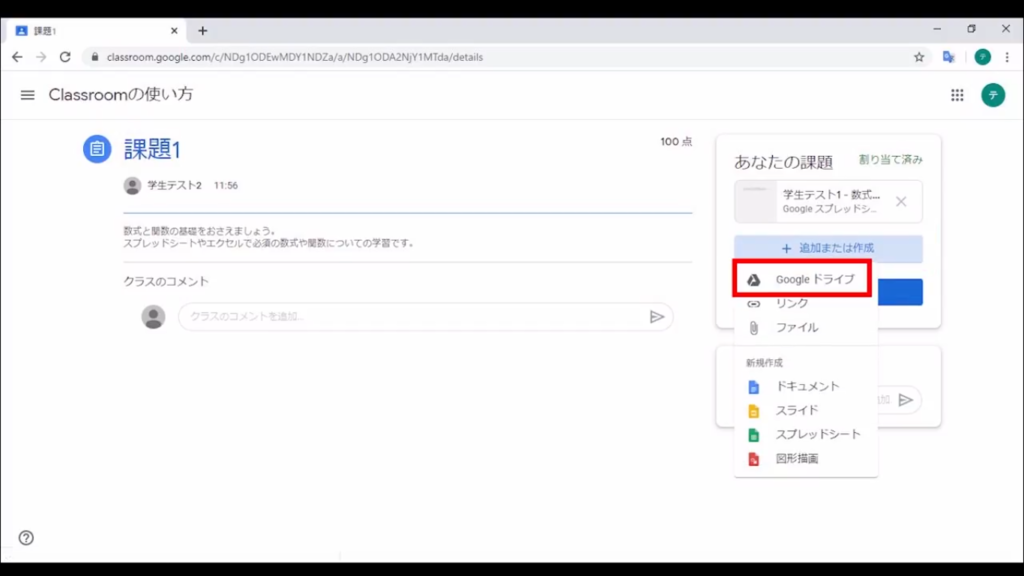The height and width of the screenshot is (576, 1024).
Task: Reload the current page
Action: point(65,57)
